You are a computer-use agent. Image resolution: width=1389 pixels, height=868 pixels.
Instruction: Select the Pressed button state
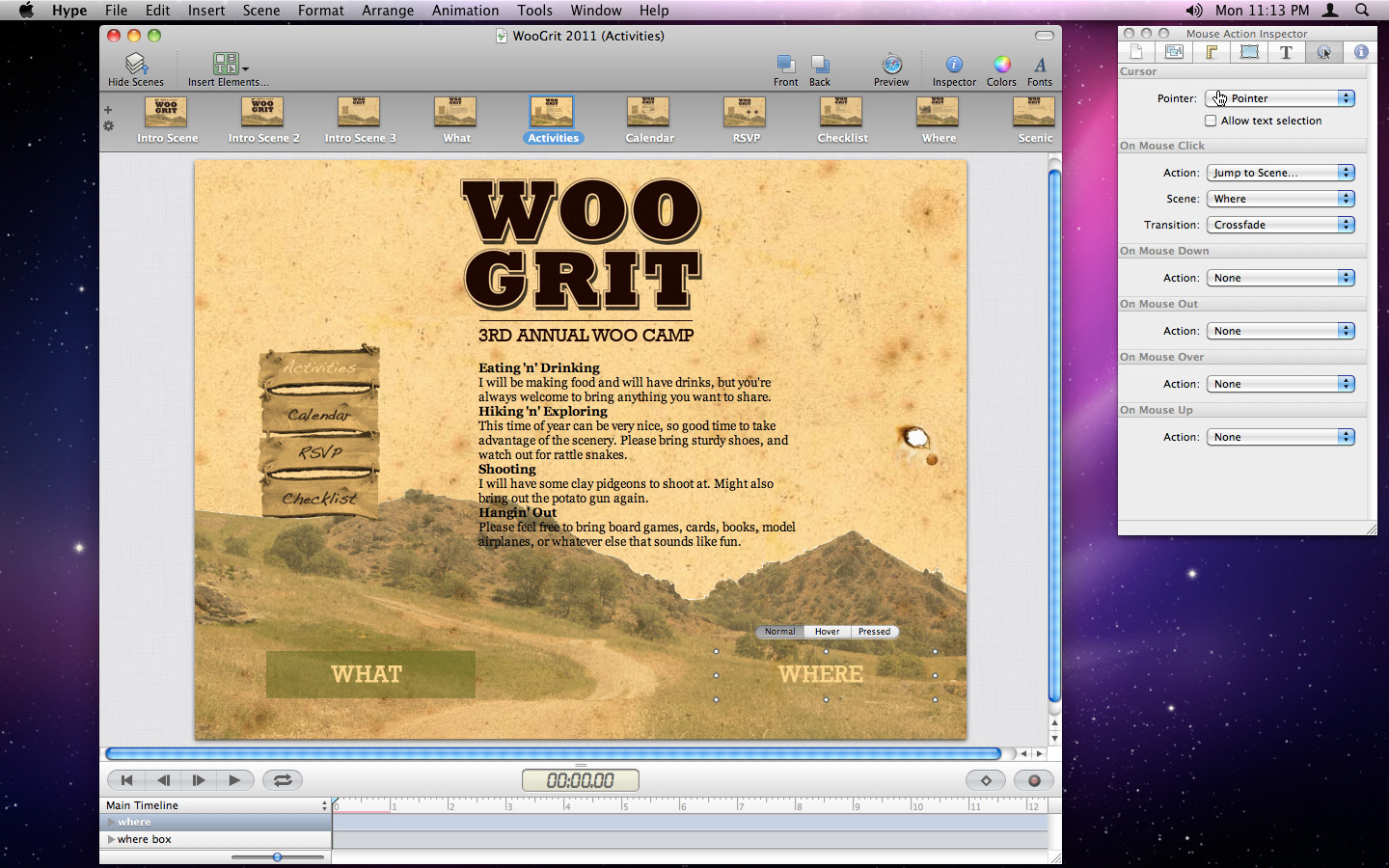(874, 632)
